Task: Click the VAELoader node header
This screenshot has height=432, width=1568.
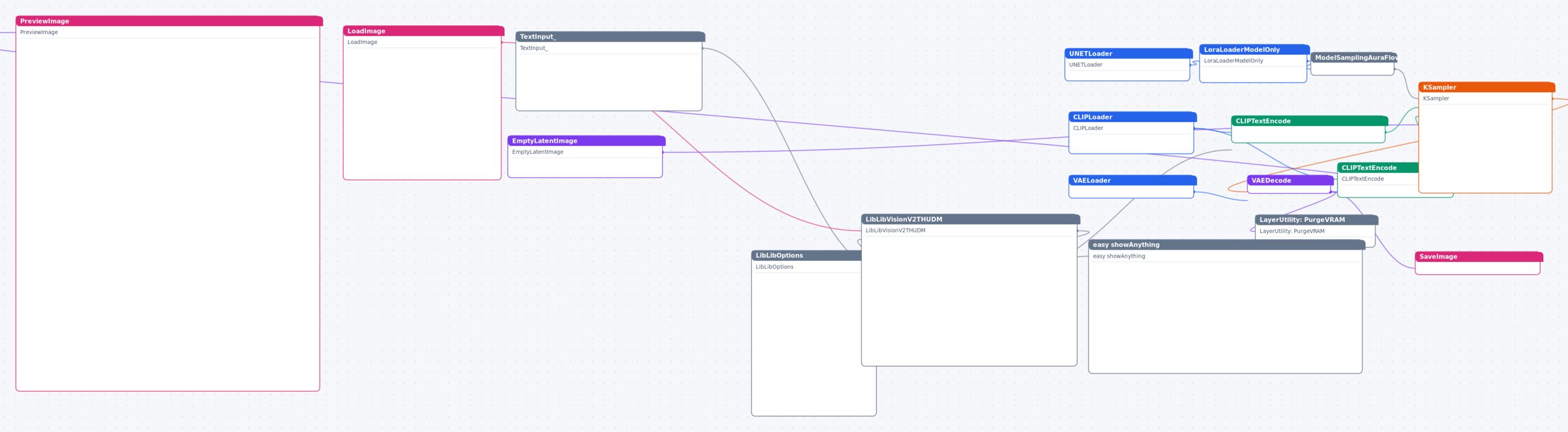Action: (x=1132, y=181)
